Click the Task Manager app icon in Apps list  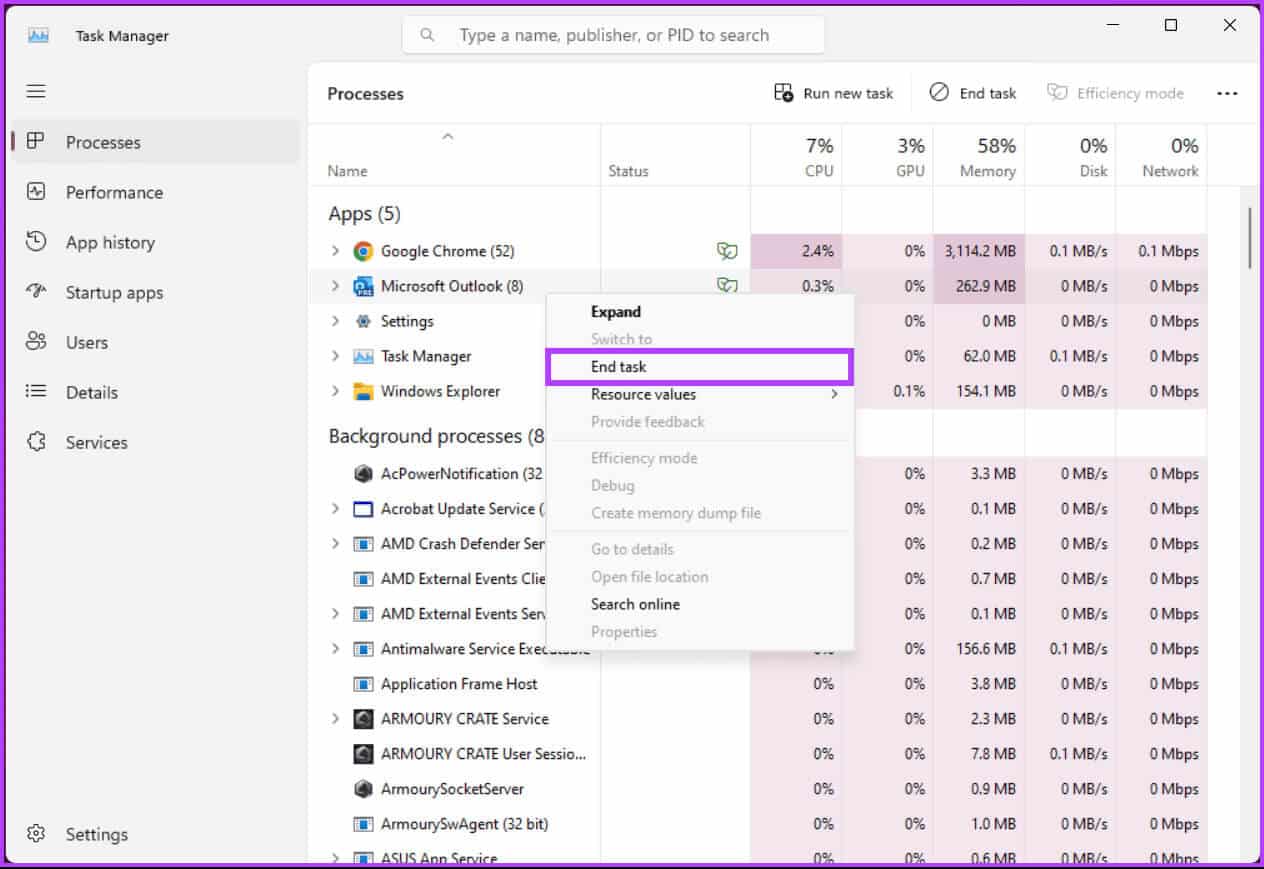[x=363, y=356]
